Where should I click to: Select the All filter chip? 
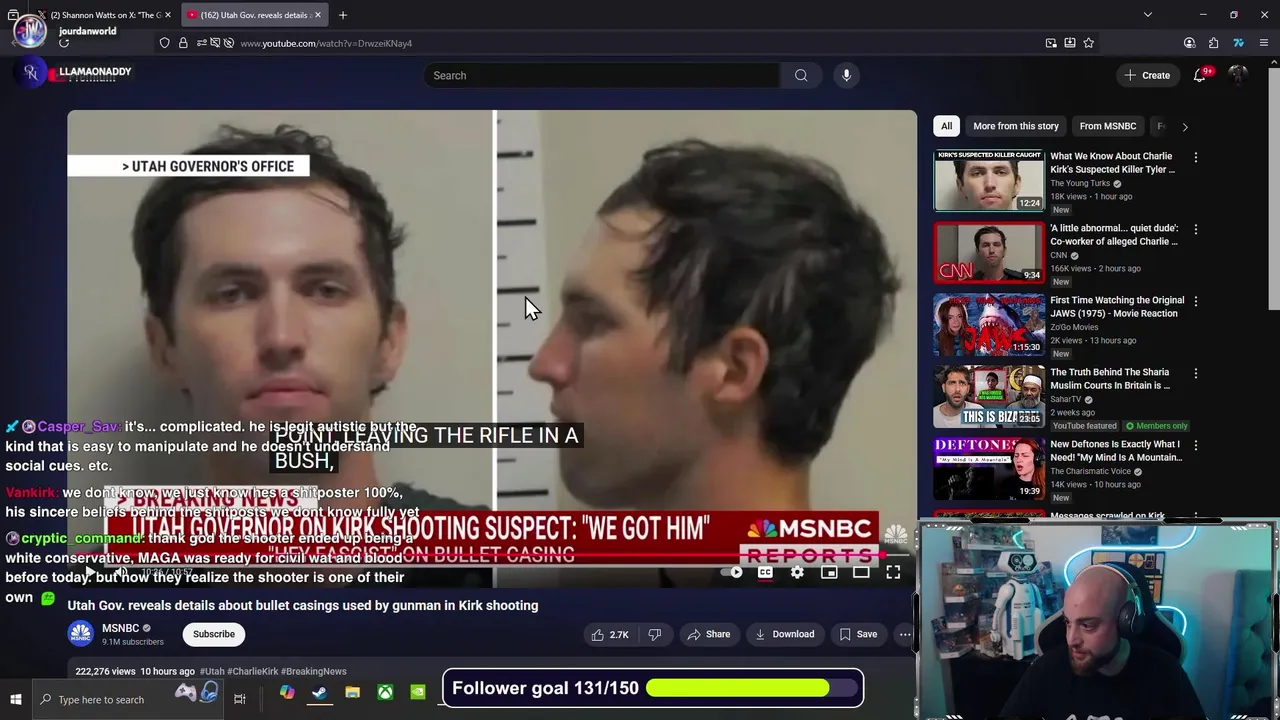click(x=946, y=126)
